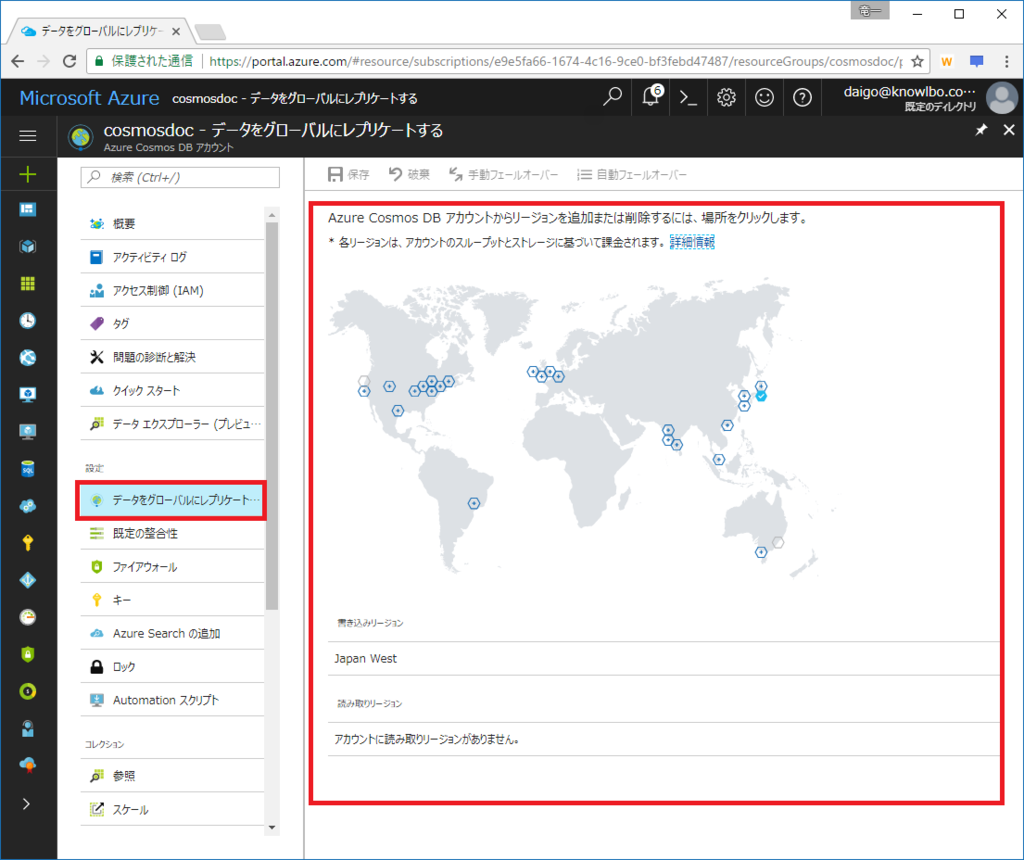Select the Southeast Asia region marker

pyautogui.click(x=718, y=460)
